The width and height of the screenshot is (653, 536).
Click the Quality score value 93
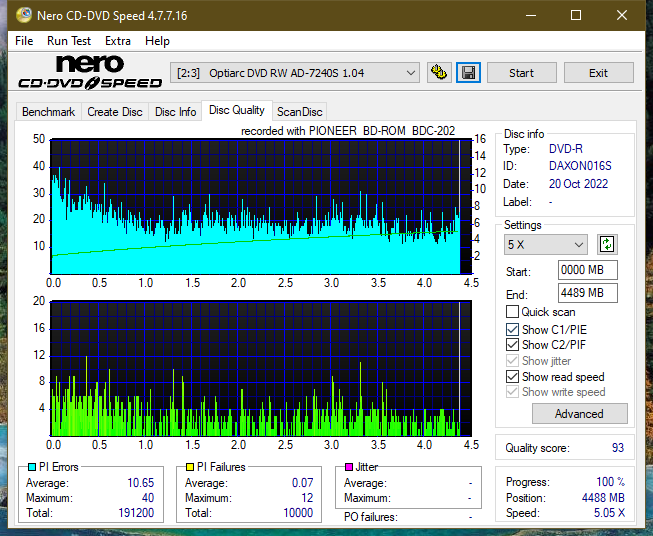click(x=618, y=448)
